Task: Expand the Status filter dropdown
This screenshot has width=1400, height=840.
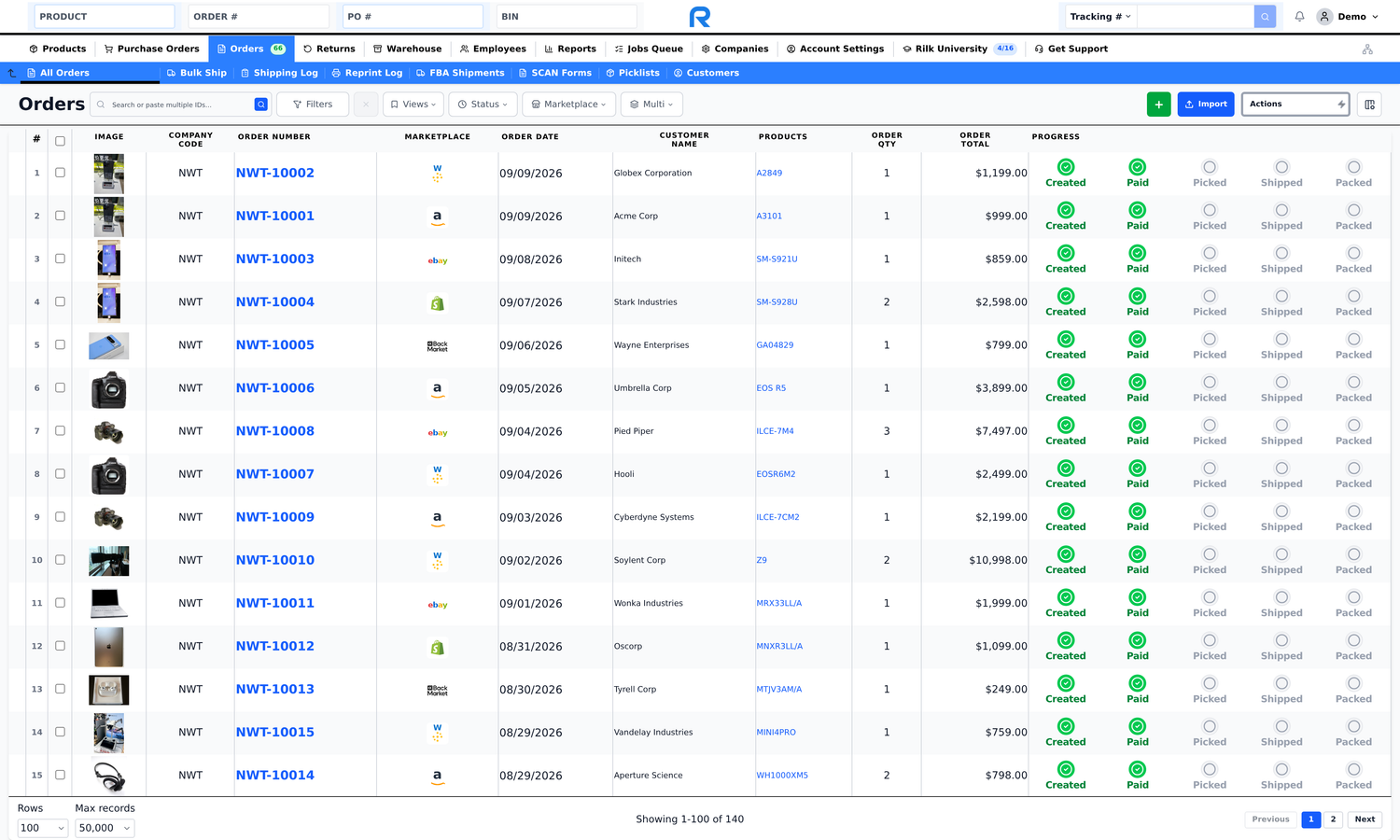Action: tap(483, 105)
